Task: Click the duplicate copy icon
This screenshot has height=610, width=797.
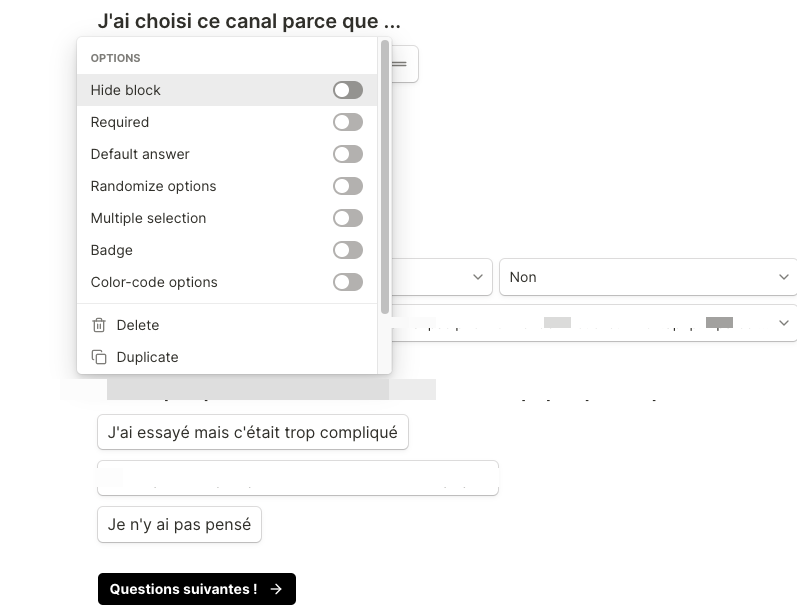Action: pos(99,357)
